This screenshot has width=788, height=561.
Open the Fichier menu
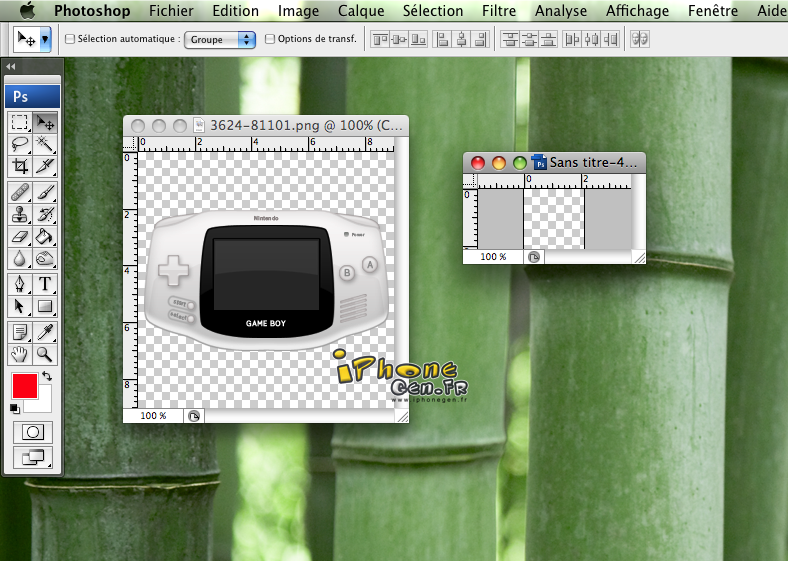pos(171,11)
